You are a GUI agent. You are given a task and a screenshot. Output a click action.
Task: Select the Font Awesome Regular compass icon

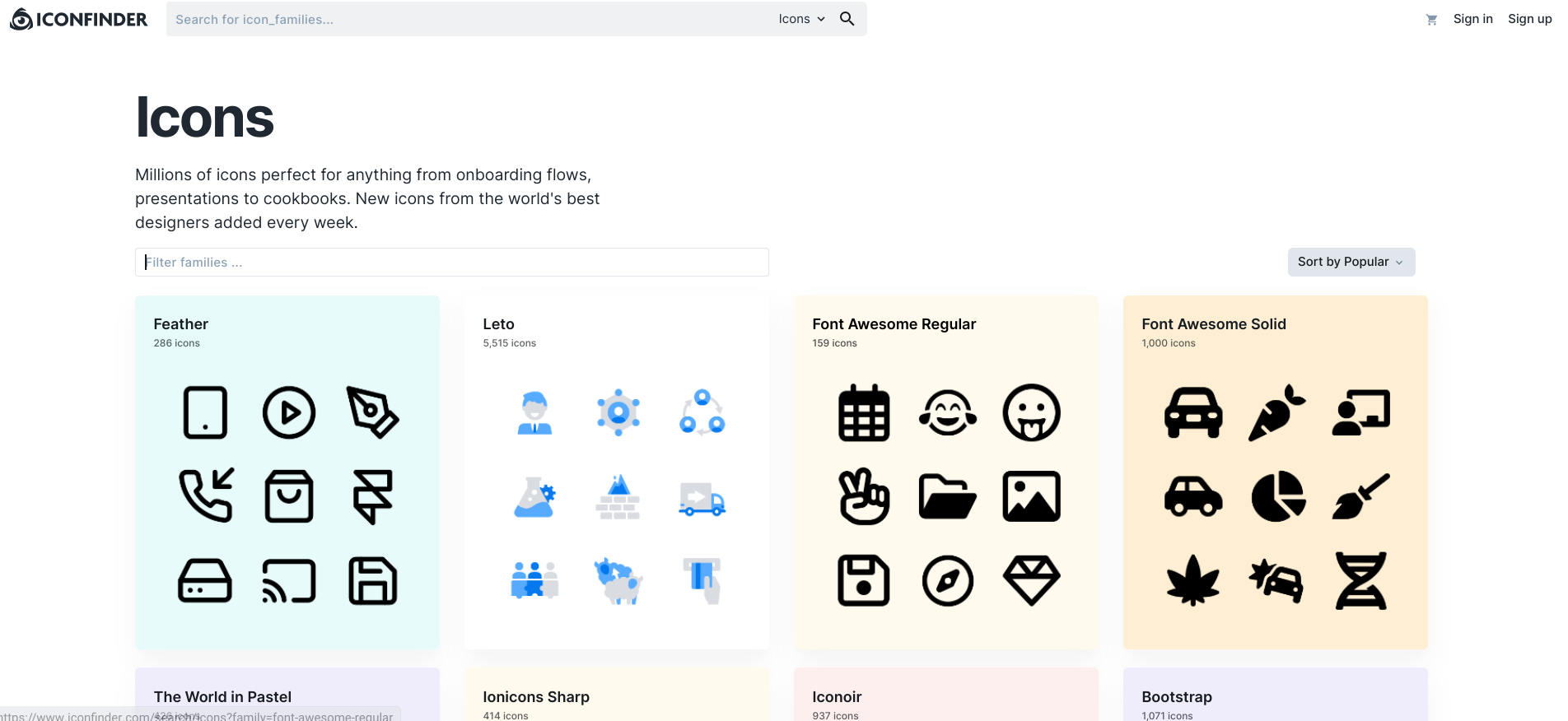click(948, 581)
